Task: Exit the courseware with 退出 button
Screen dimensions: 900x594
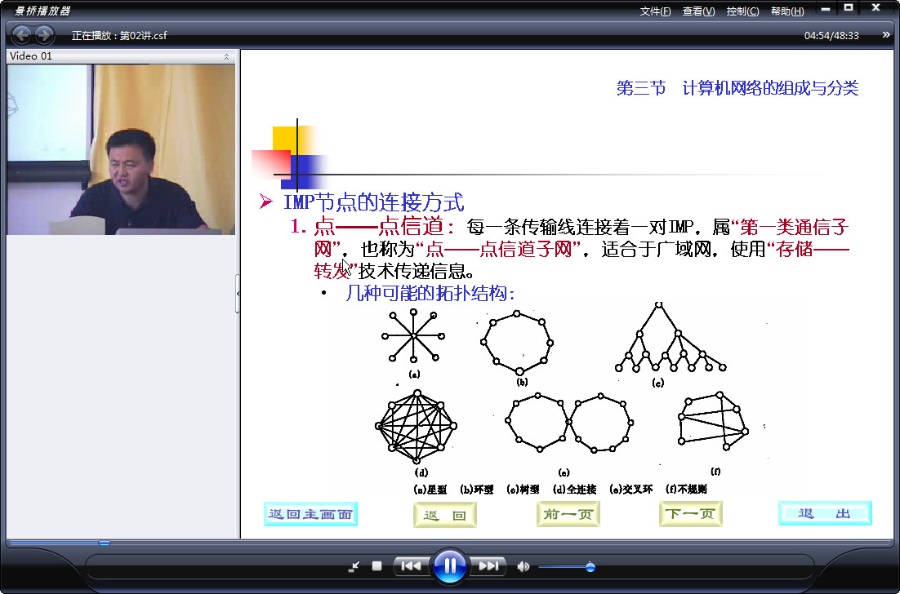Action: tap(825, 513)
